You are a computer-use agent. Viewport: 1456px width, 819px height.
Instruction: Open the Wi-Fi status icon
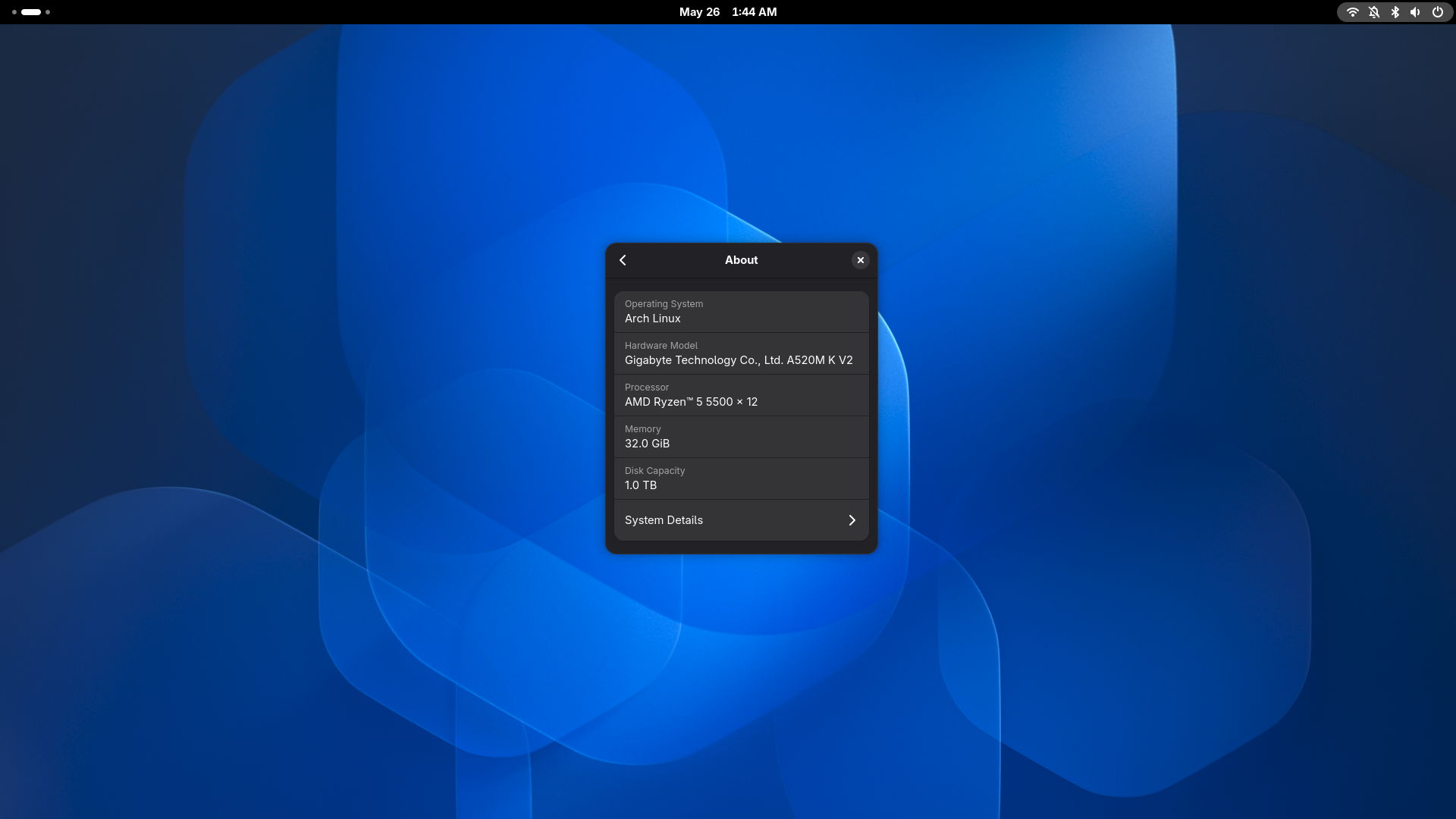pyautogui.click(x=1352, y=12)
